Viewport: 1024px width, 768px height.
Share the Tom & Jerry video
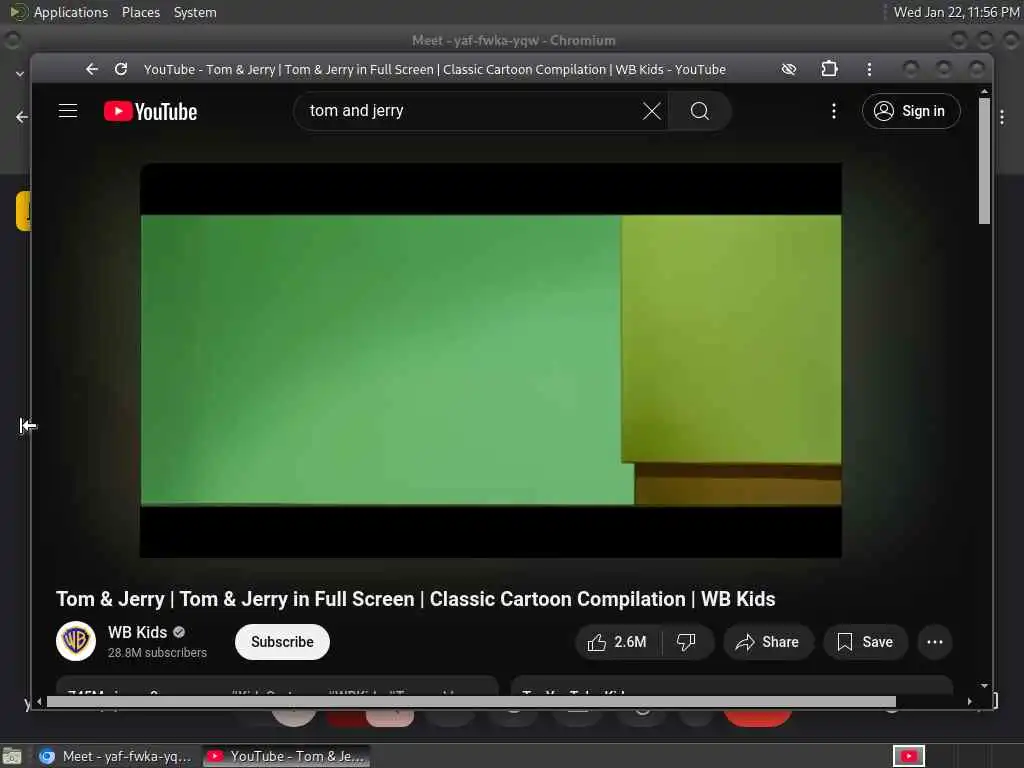pos(768,642)
